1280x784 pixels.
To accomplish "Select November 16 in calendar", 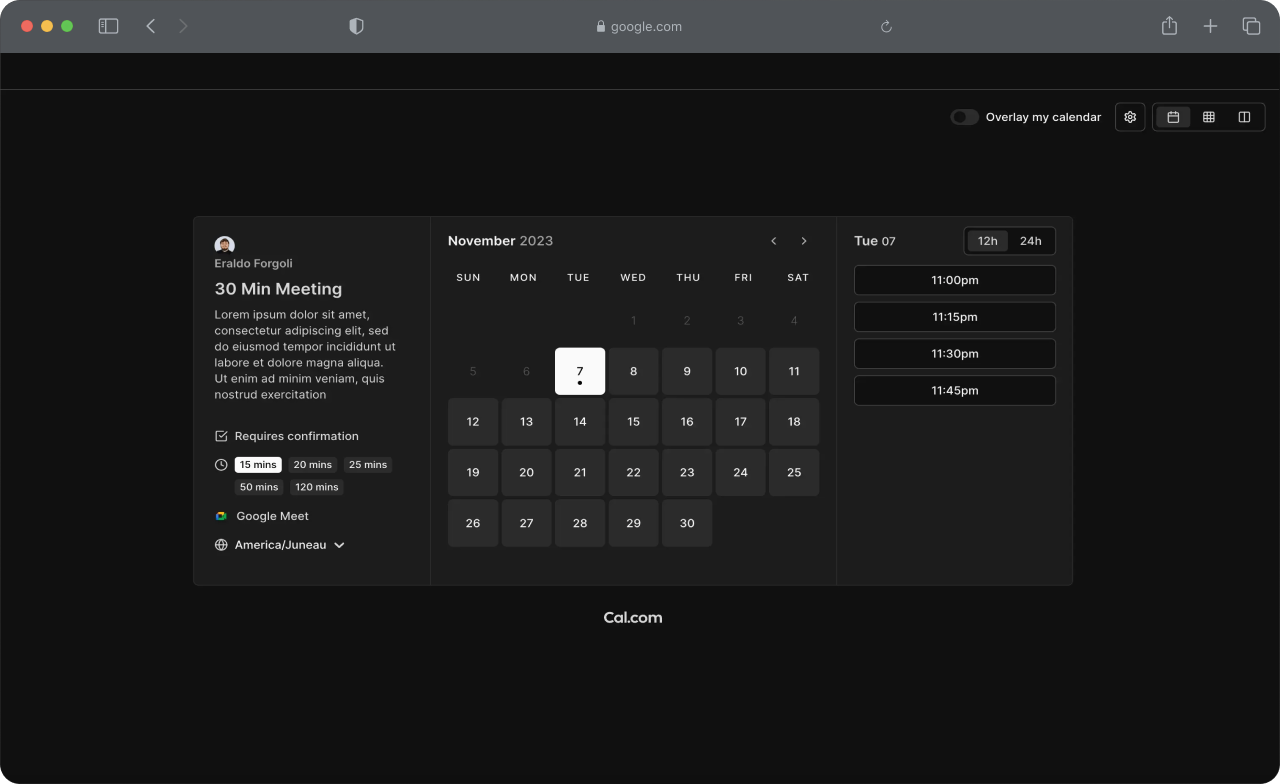I will 687,422.
